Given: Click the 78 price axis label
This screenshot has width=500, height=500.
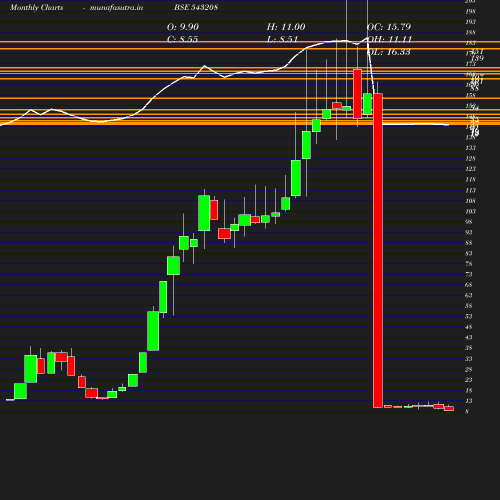Looking at the screenshot, I should tap(469, 264).
